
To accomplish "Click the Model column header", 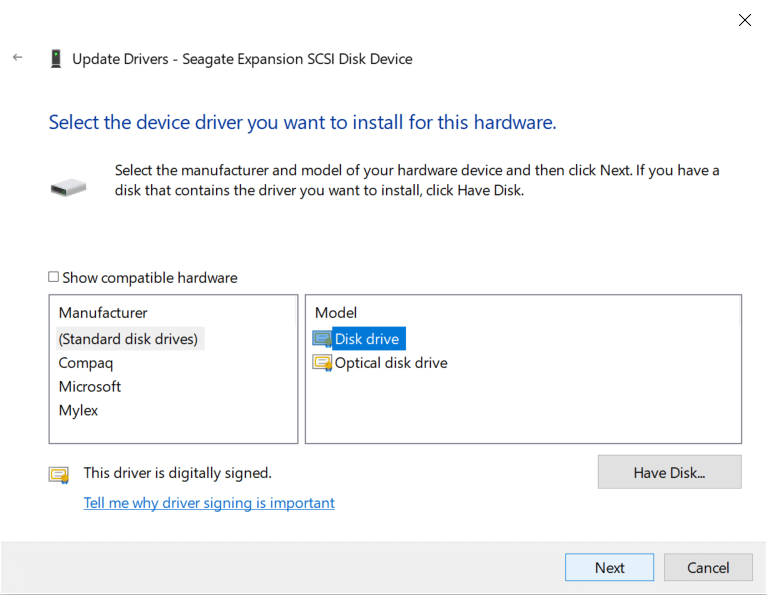I will point(336,313).
